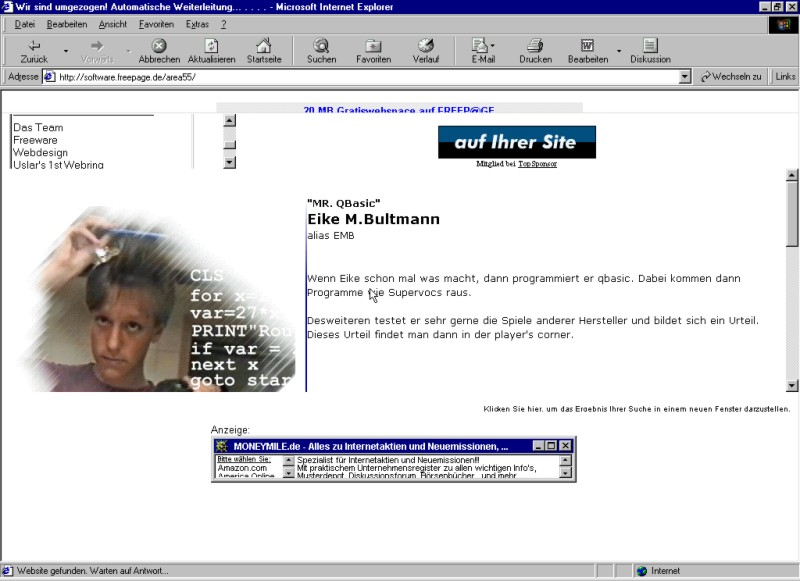Click the Internet zone globe icon

point(642,571)
